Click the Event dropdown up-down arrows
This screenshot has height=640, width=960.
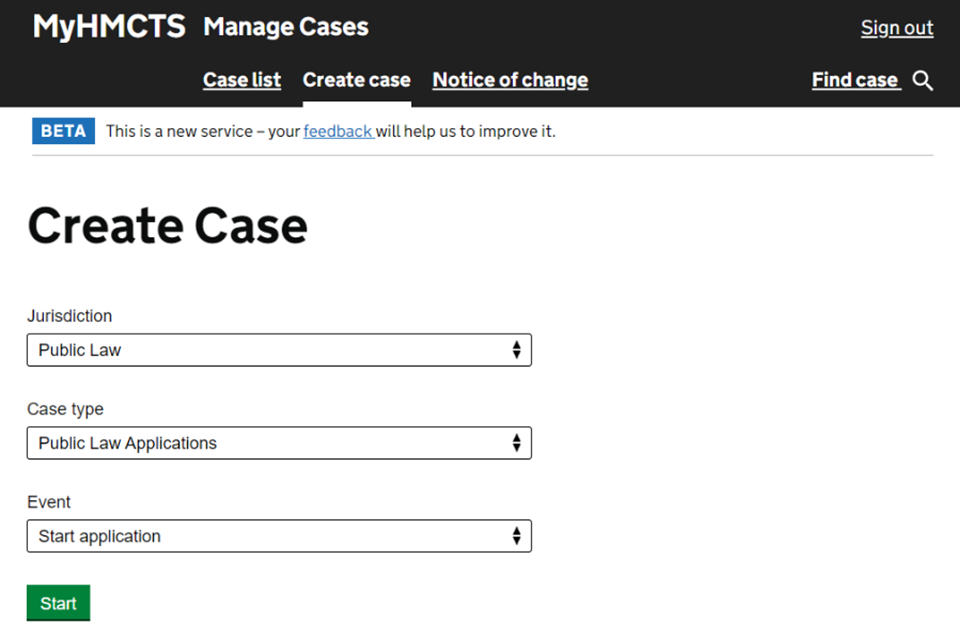516,536
